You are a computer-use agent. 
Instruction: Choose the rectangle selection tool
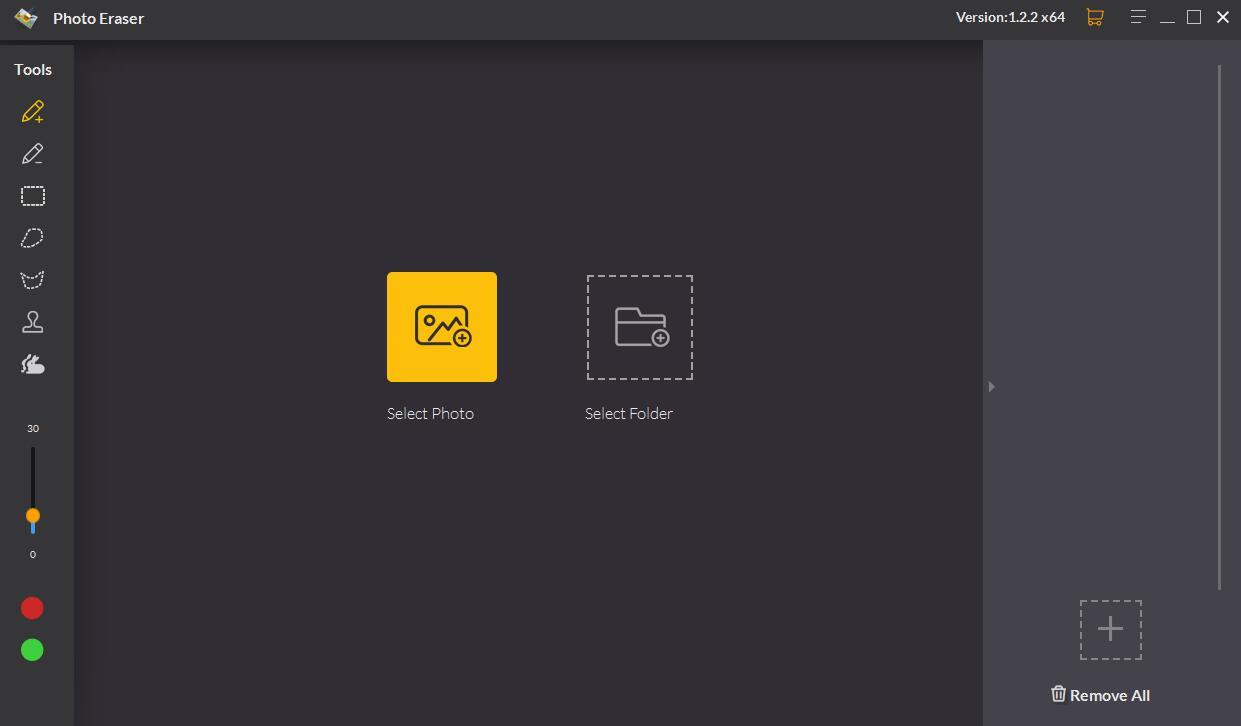(33, 196)
